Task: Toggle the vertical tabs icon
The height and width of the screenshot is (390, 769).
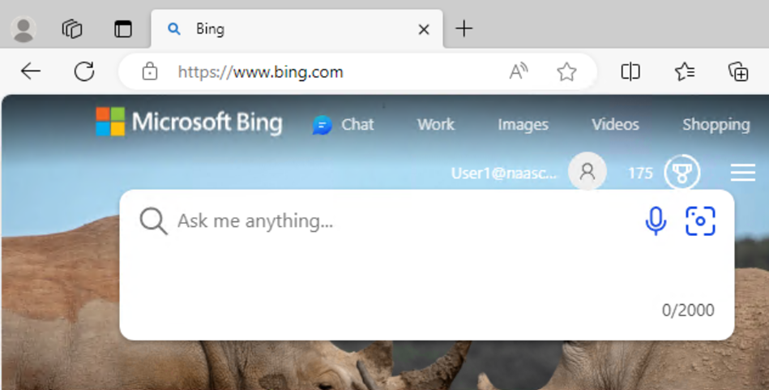Action: pos(123,29)
